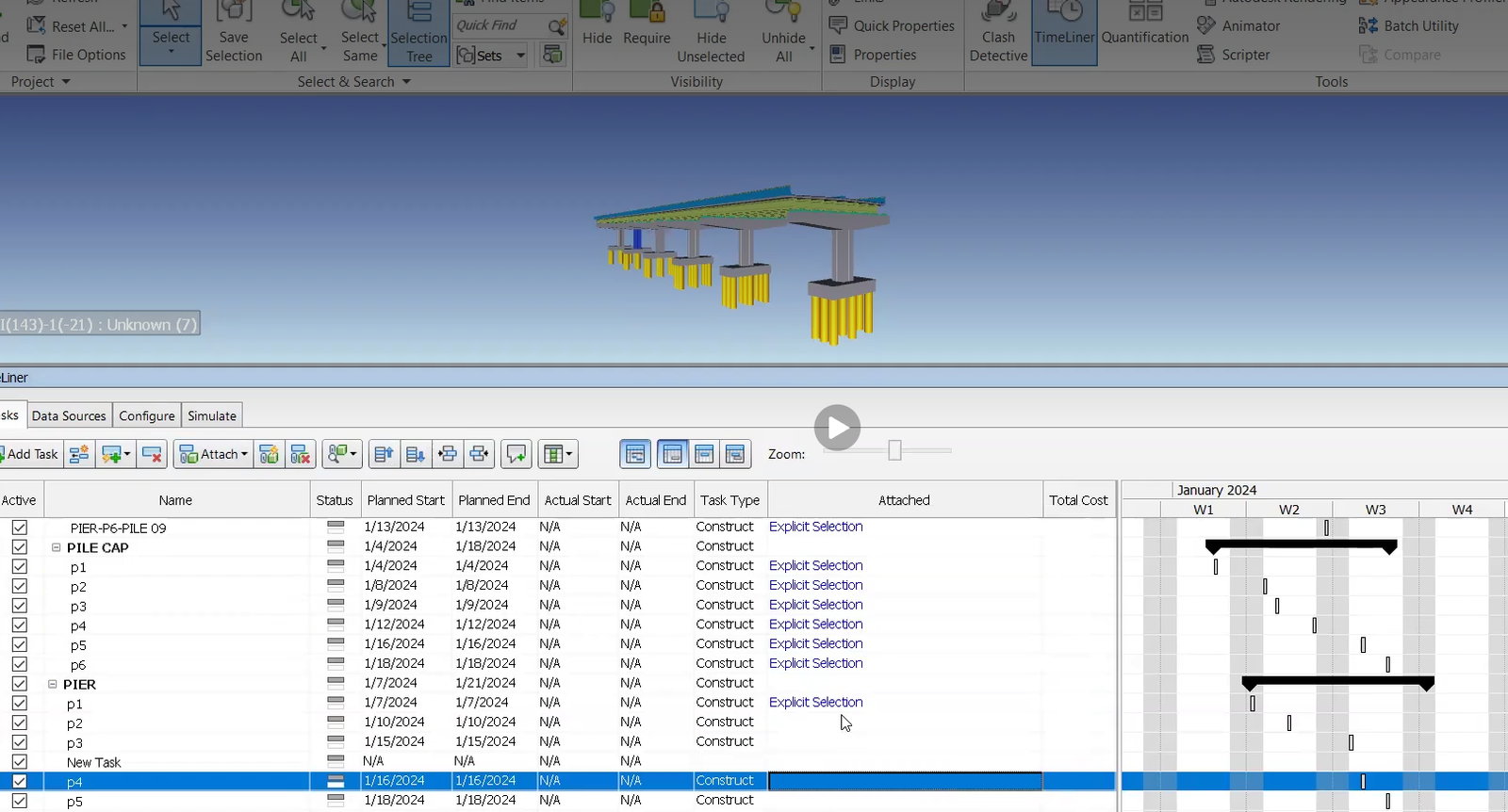
Task: Click Show Planned vs Actual icon
Action: coord(735,454)
